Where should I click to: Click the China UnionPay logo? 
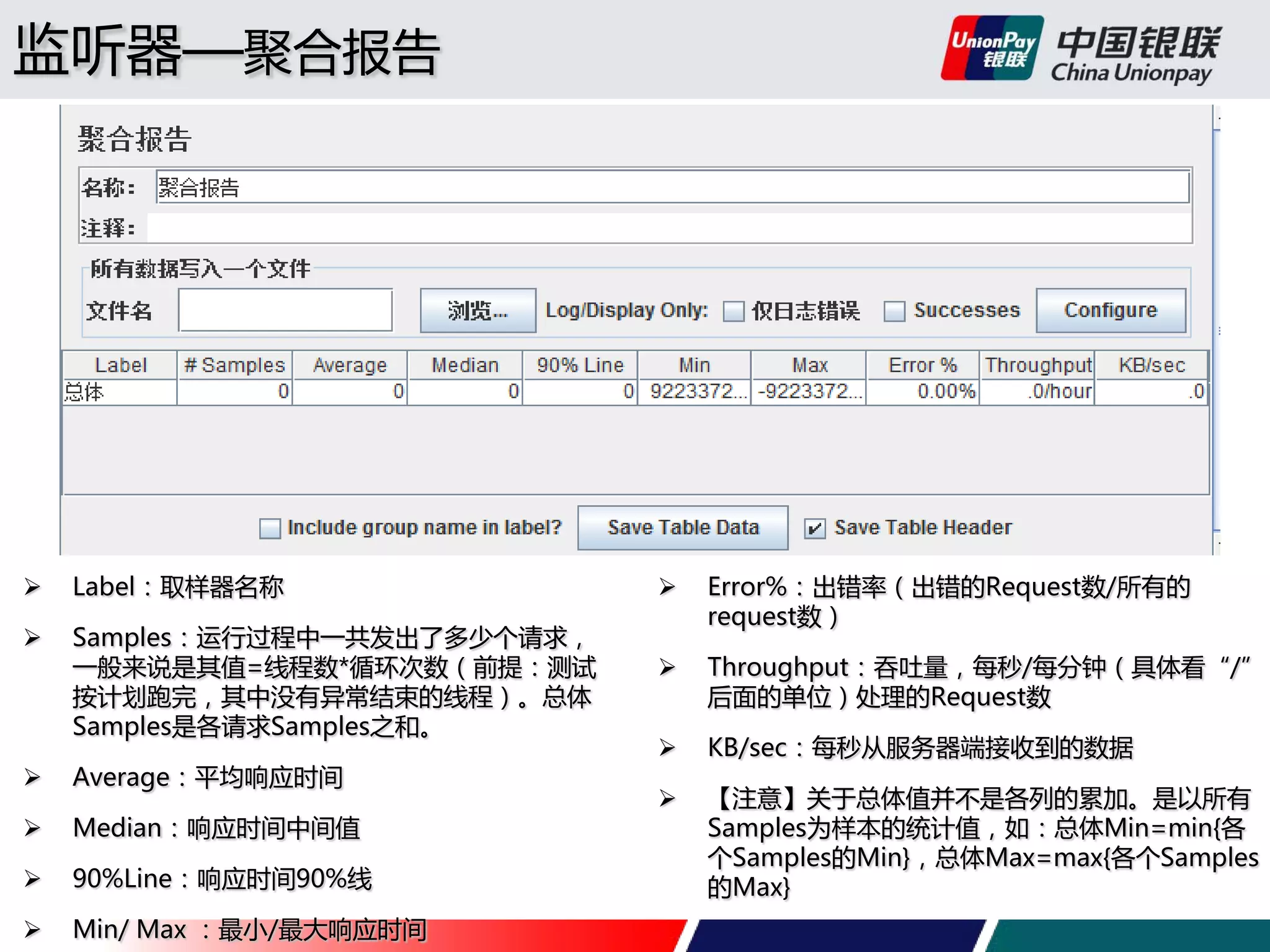pyautogui.click(x=1080, y=50)
